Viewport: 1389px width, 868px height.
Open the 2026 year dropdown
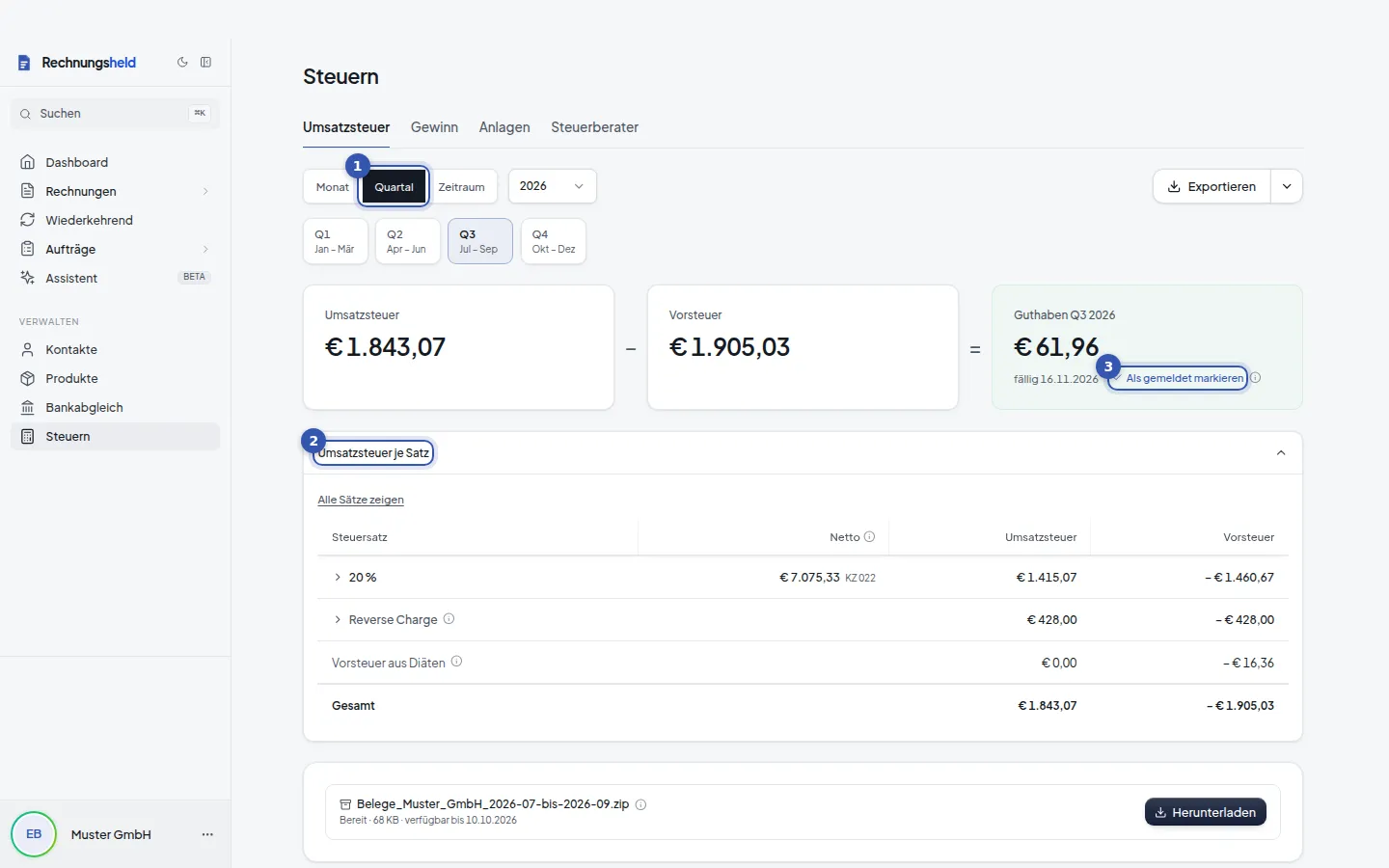(552, 186)
